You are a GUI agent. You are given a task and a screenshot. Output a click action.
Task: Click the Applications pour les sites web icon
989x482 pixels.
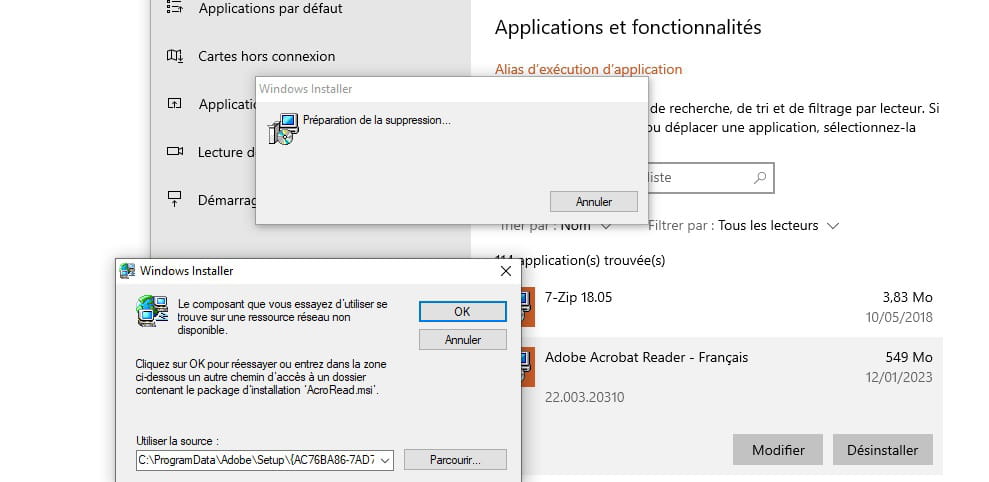point(175,103)
